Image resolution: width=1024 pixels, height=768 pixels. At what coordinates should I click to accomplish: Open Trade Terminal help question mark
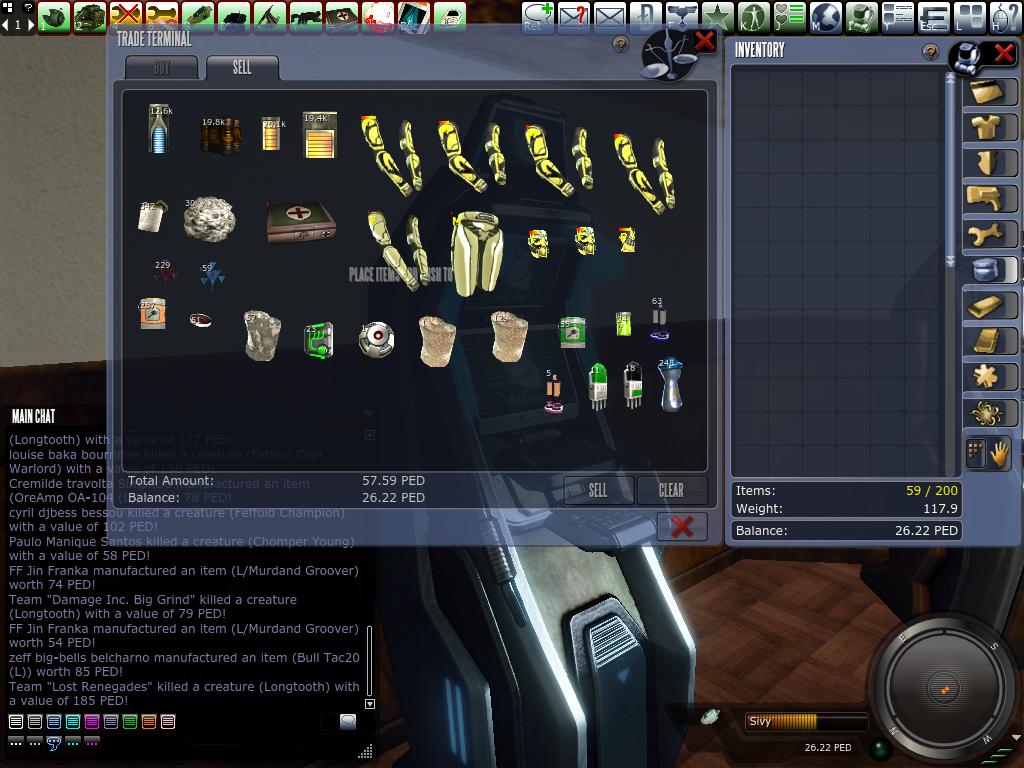coord(621,45)
